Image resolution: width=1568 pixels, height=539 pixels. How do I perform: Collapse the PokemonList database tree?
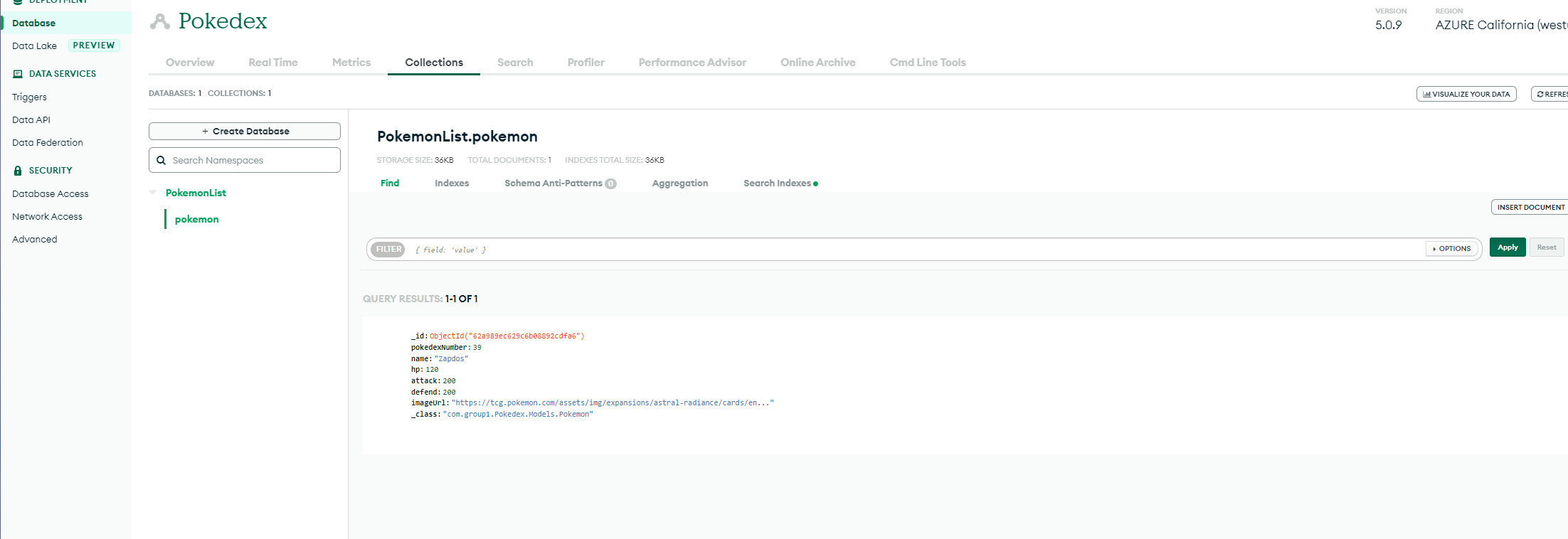click(x=153, y=193)
